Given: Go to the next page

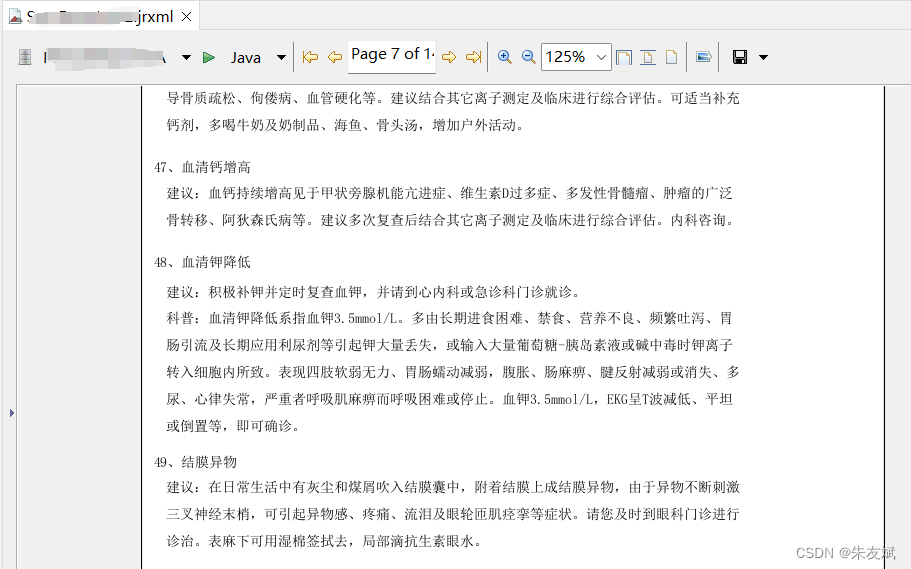Looking at the screenshot, I should click(x=449, y=57).
